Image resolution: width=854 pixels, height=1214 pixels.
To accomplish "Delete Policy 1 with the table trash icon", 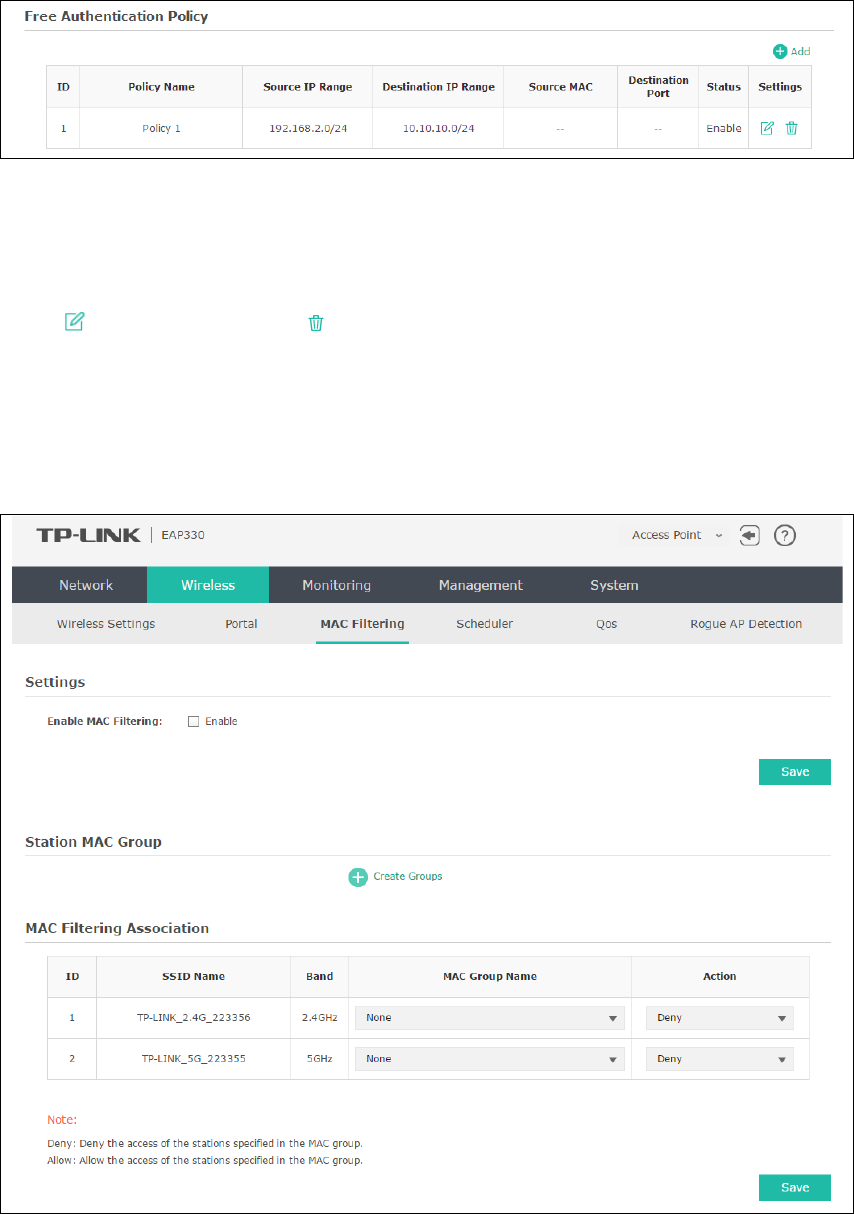I will point(791,128).
